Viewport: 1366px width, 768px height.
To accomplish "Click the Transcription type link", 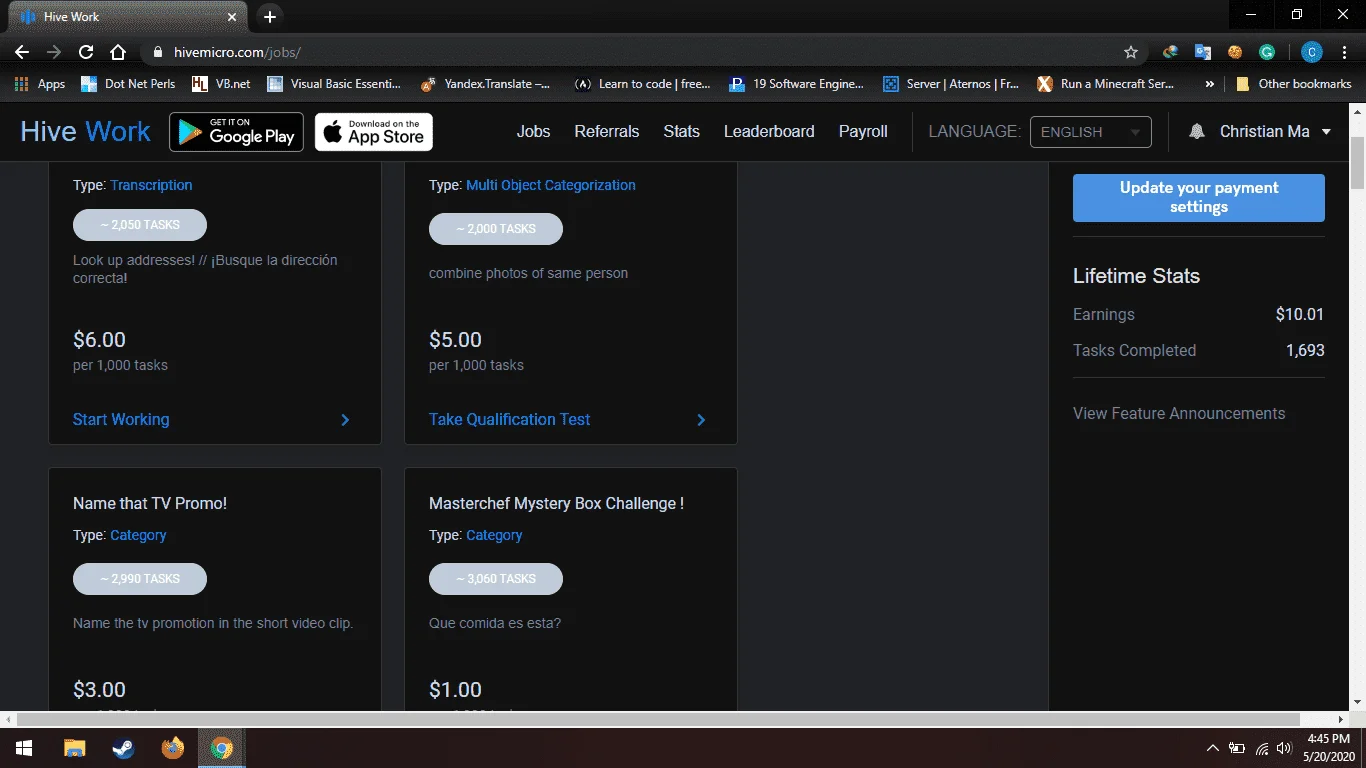I will point(151,185).
